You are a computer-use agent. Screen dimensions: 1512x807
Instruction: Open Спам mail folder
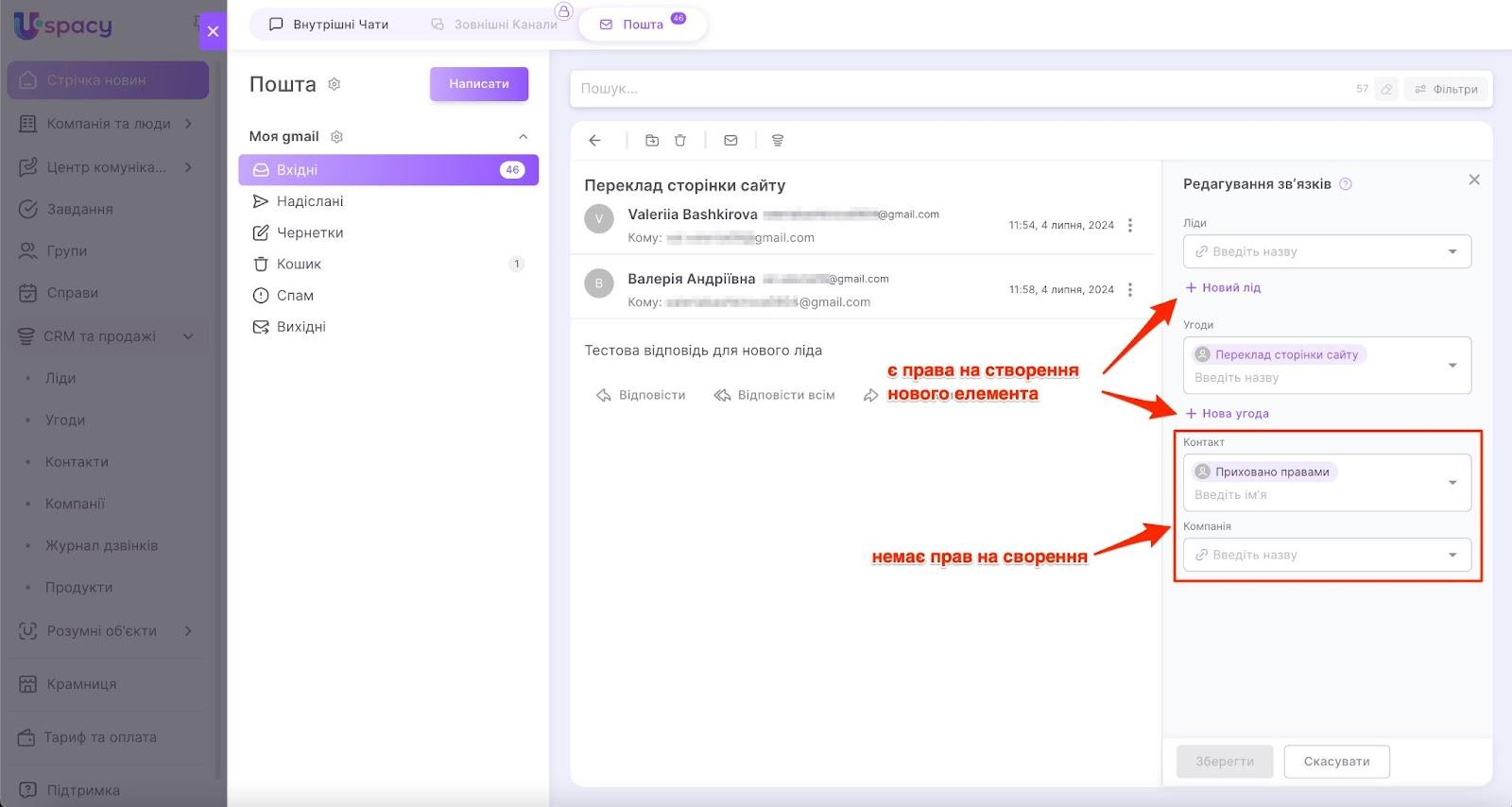click(388, 295)
